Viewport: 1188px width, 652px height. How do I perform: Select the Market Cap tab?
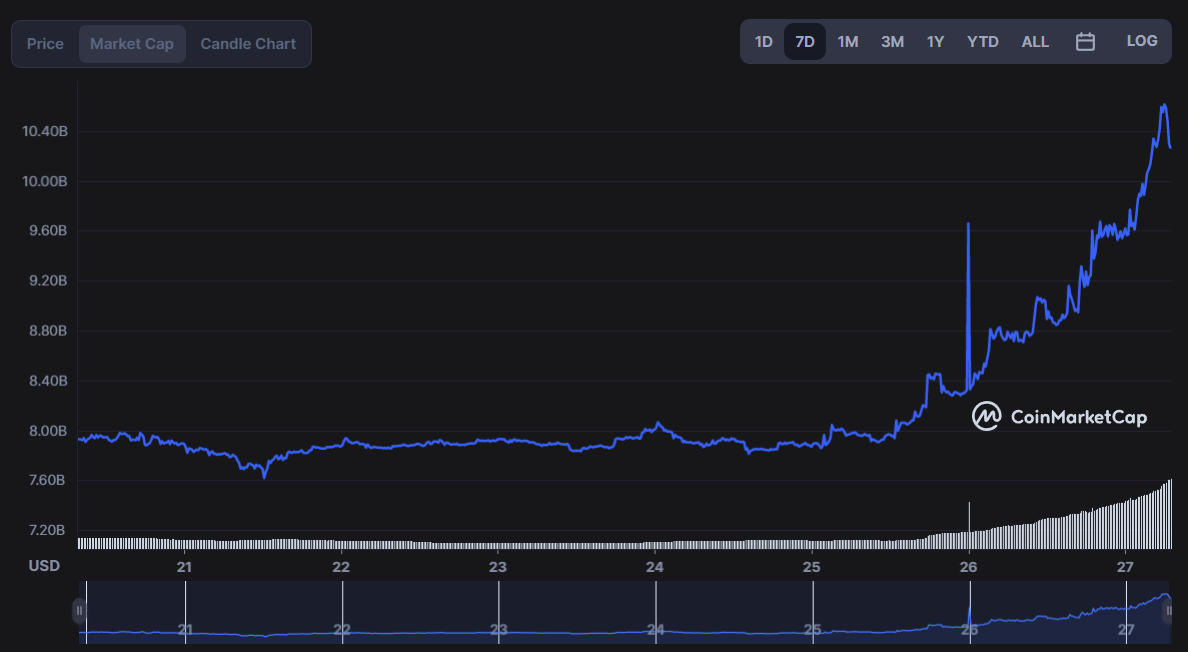click(132, 44)
